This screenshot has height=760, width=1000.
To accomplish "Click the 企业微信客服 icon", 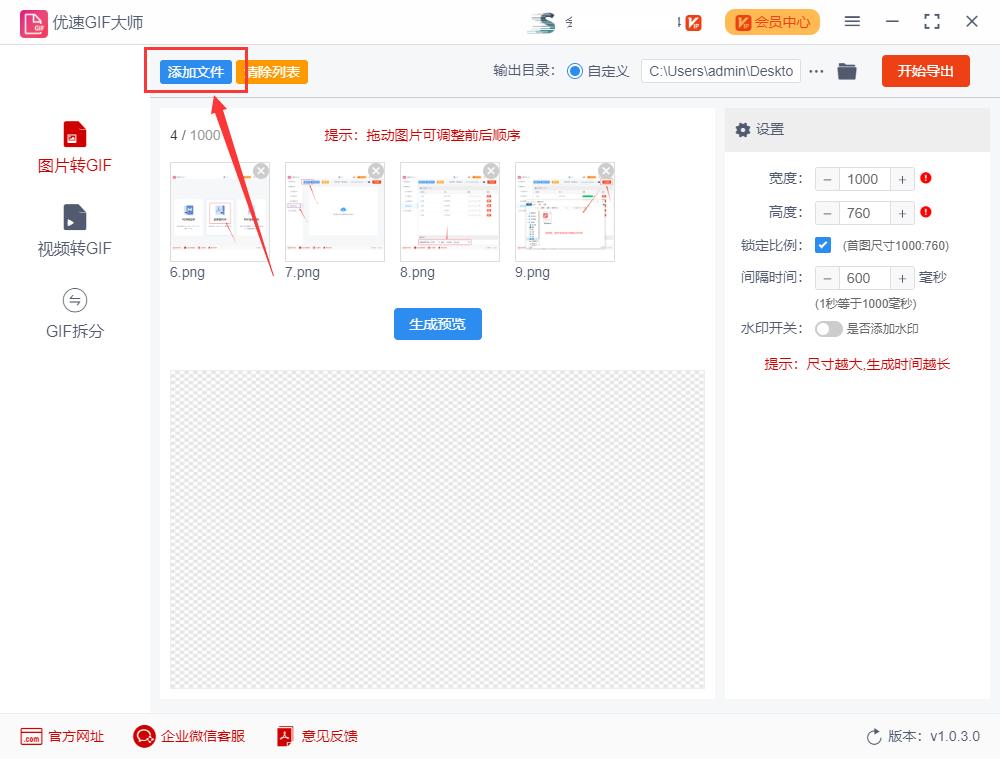I will click(x=143, y=736).
